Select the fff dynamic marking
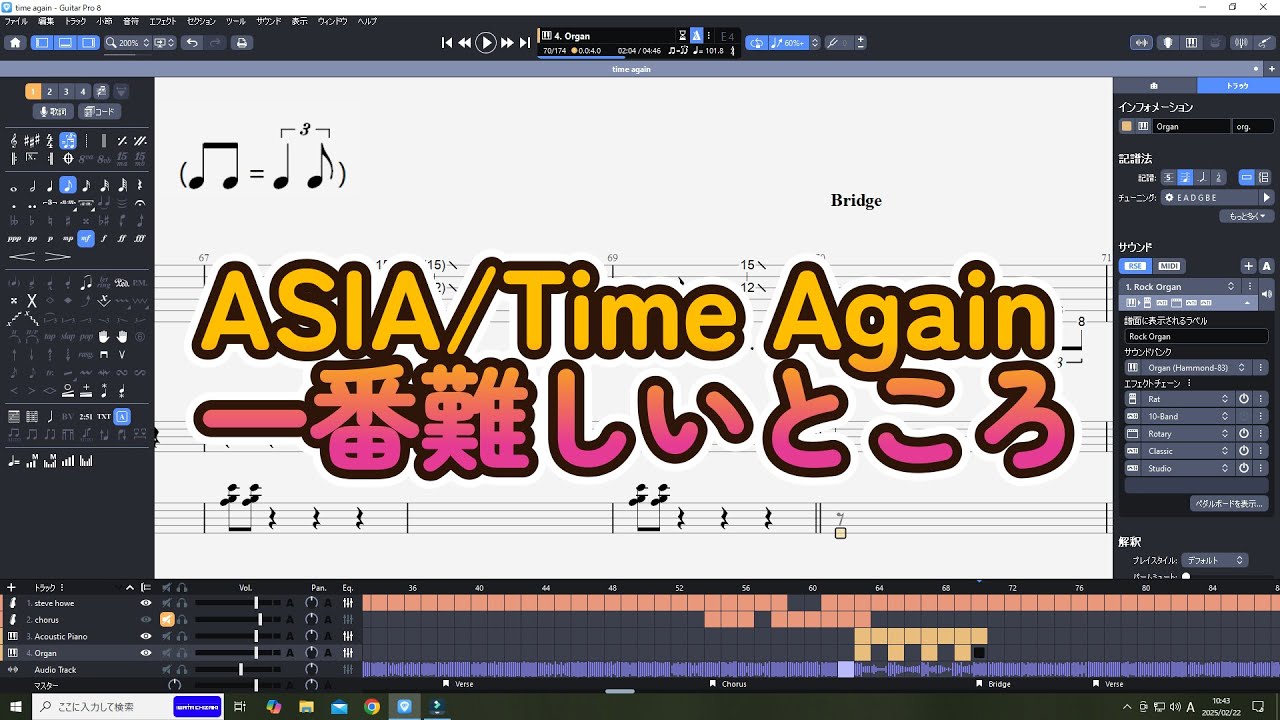Image resolution: width=1280 pixels, height=720 pixels. point(140,238)
